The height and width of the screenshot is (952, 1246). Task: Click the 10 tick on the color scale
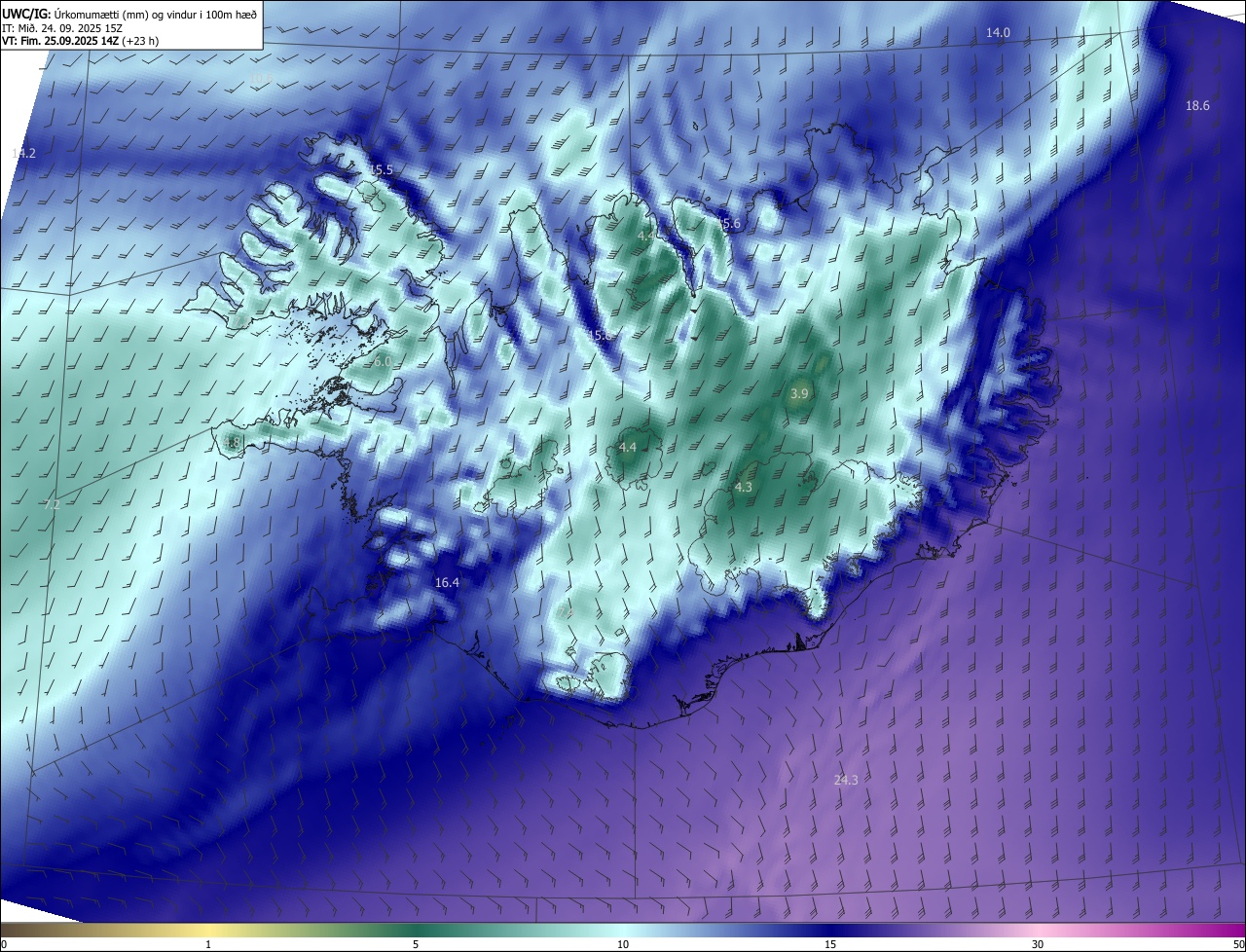pyautogui.click(x=623, y=944)
